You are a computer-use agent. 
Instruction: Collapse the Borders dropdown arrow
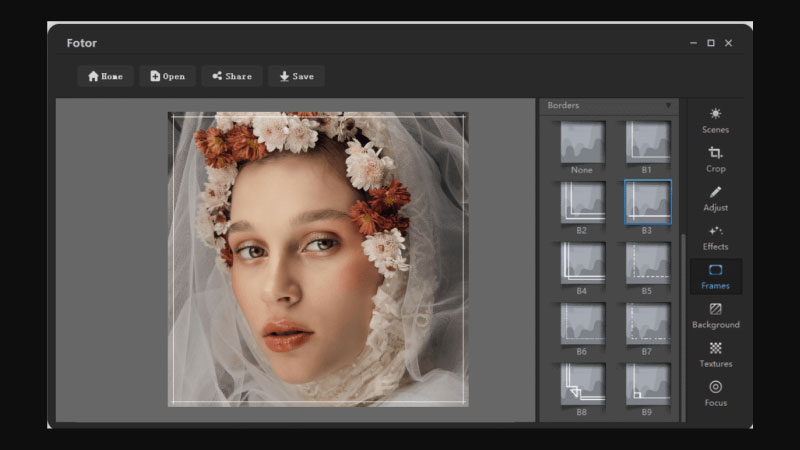pos(669,105)
